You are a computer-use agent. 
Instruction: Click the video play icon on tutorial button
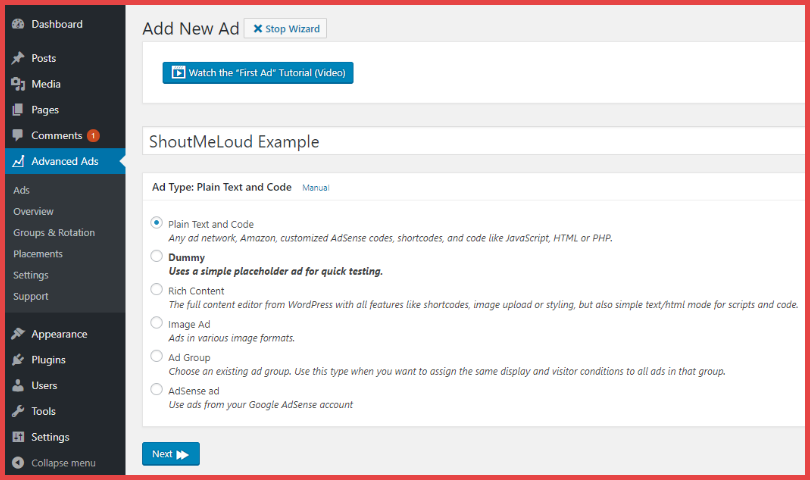pyautogui.click(x=178, y=72)
